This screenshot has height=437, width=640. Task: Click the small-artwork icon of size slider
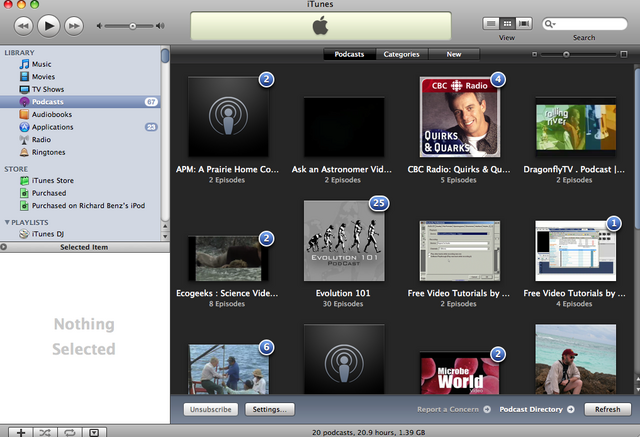pos(534,54)
